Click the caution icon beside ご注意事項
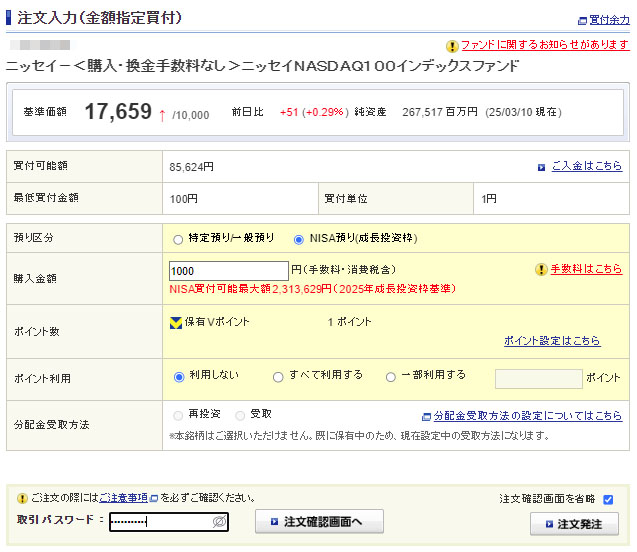Screen dimensions: 637x552 tap(22, 498)
